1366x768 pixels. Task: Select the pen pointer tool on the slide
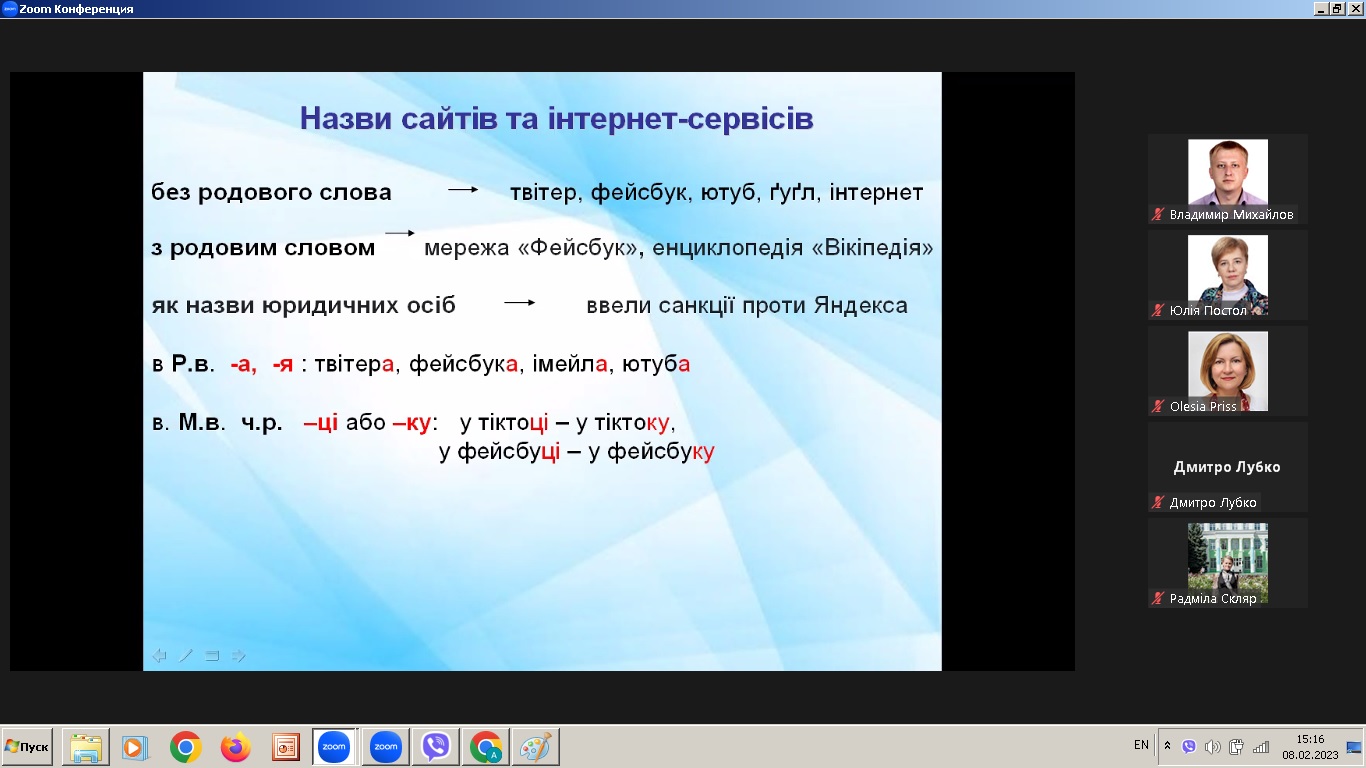pyautogui.click(x=185, y=656)
